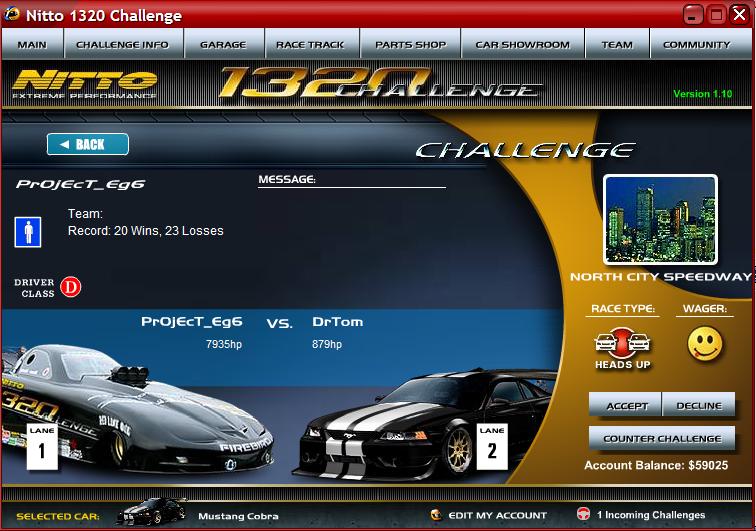
Task: Minimize the Nitto 1320 Challenge window
Action: [x=693, y=14]
